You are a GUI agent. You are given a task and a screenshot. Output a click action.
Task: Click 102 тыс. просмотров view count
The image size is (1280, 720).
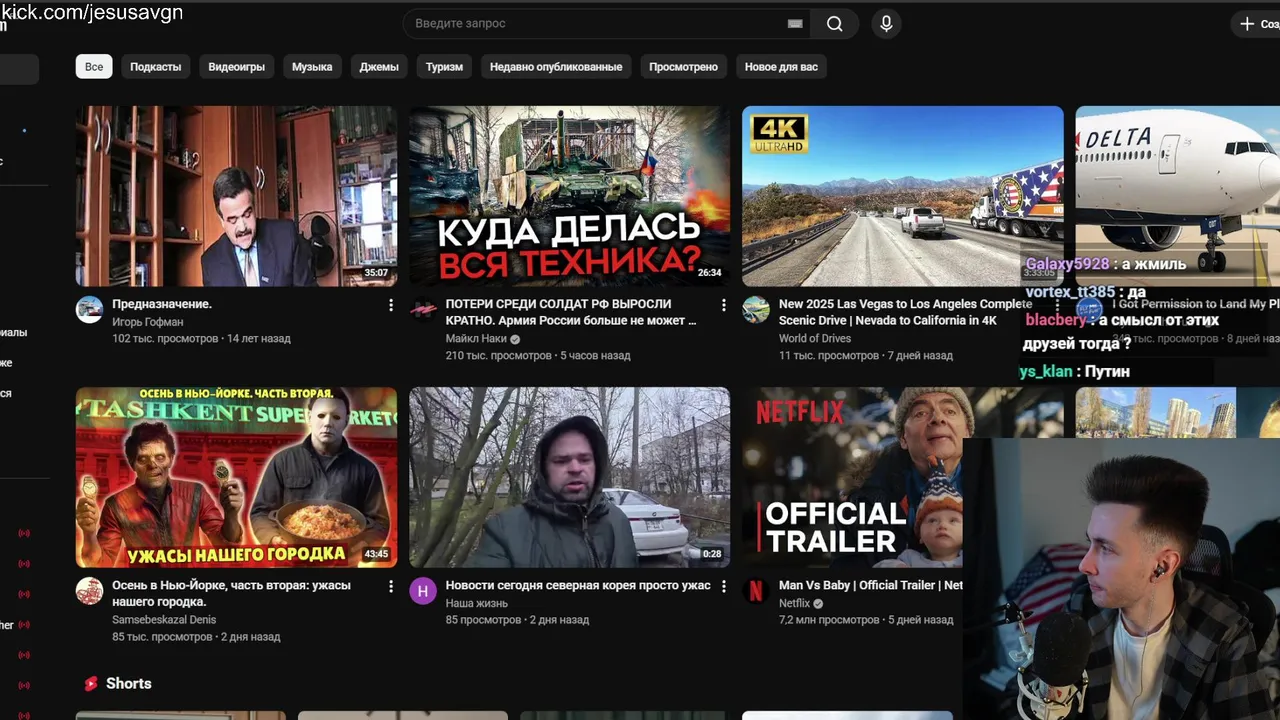point(165,339)
